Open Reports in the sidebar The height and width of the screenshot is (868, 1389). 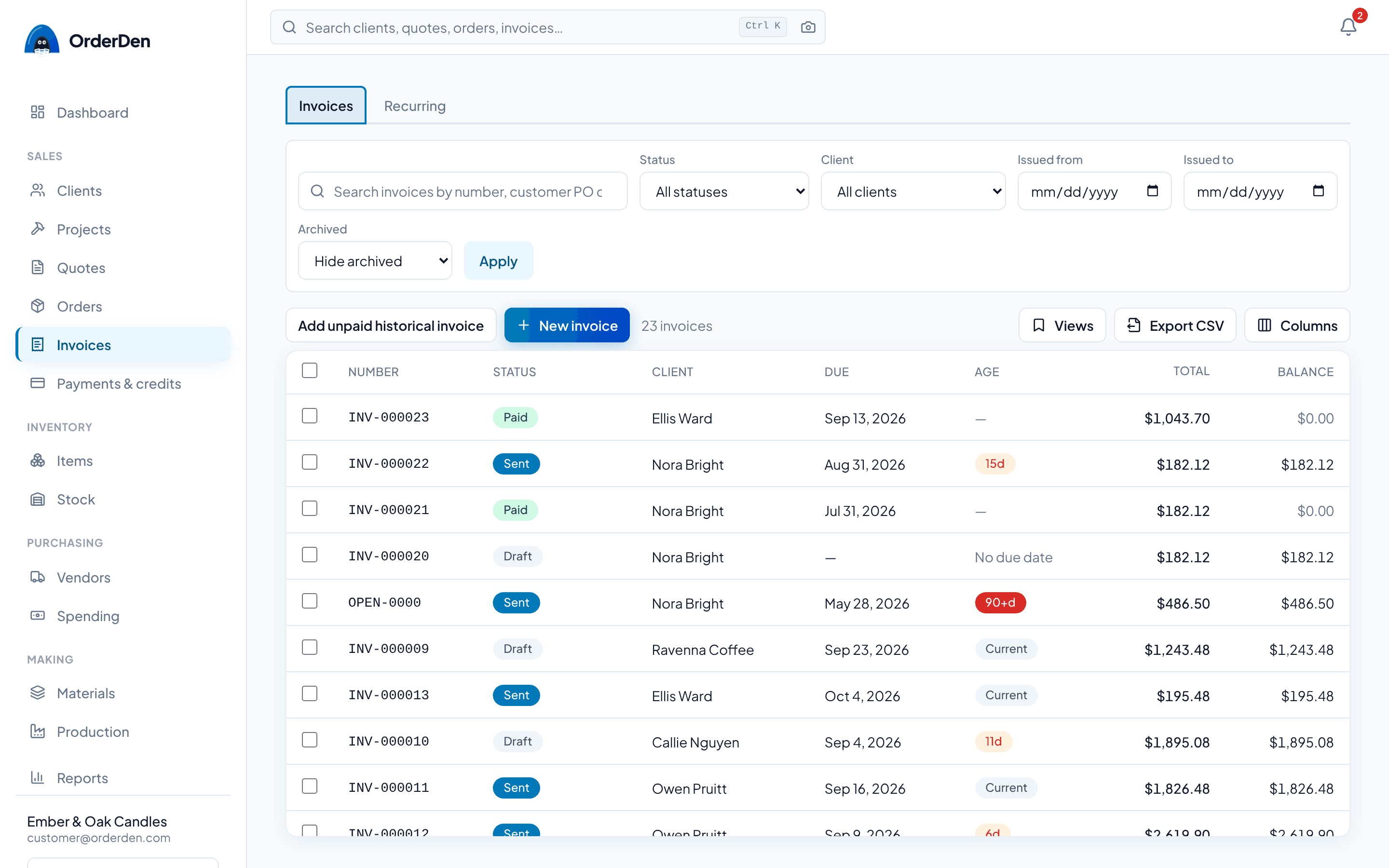123,777
